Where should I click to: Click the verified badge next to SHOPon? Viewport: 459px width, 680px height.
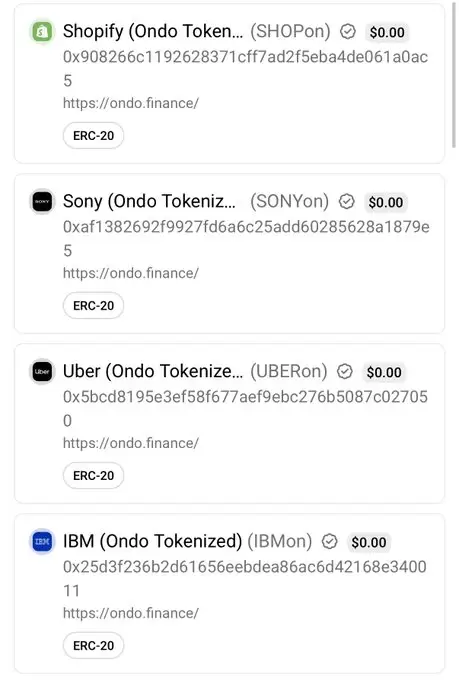click(x=348, y=31)
